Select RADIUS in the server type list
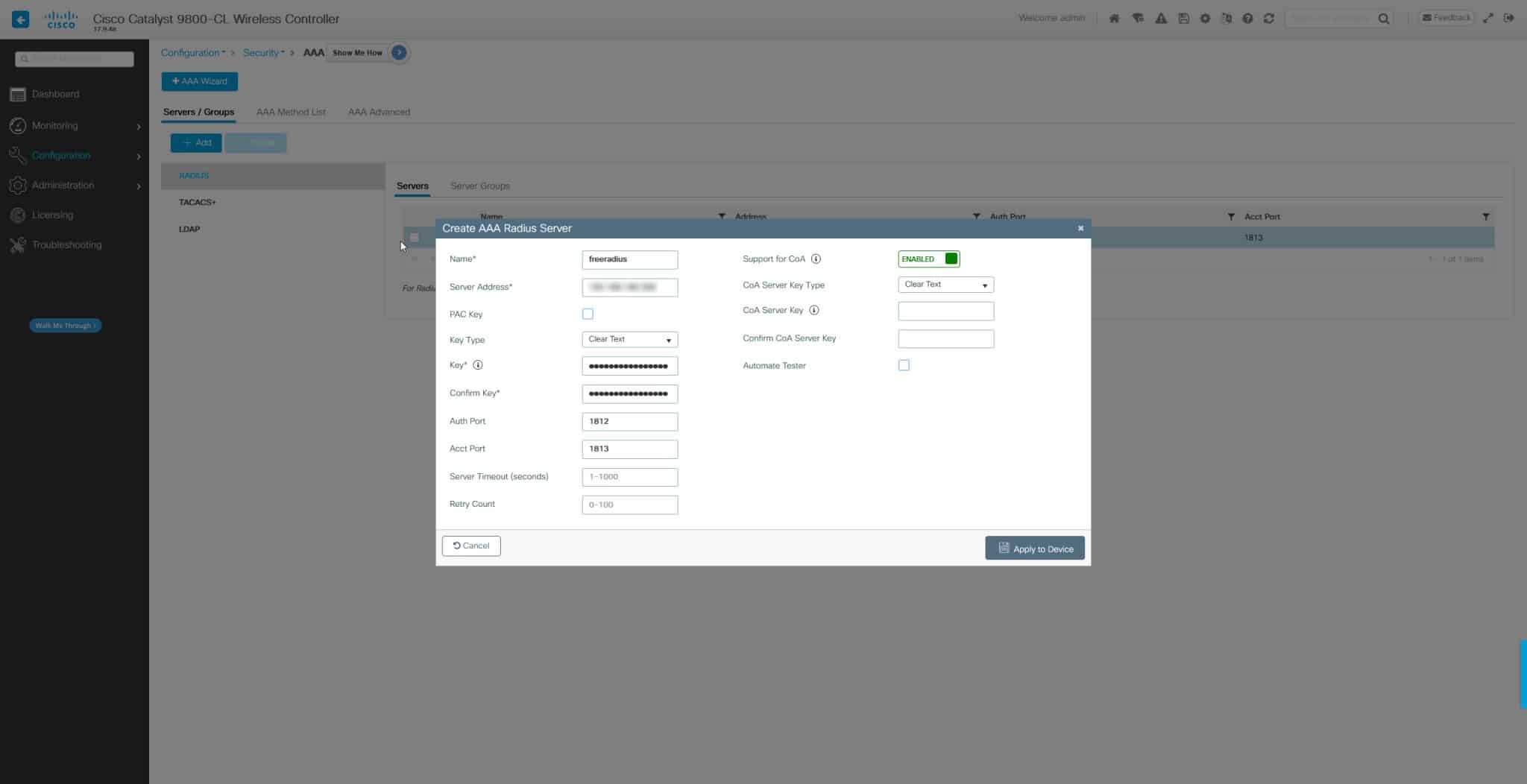Image resolution: width=1527 pixels, height=784 pixels. click(x=273, y=176)
